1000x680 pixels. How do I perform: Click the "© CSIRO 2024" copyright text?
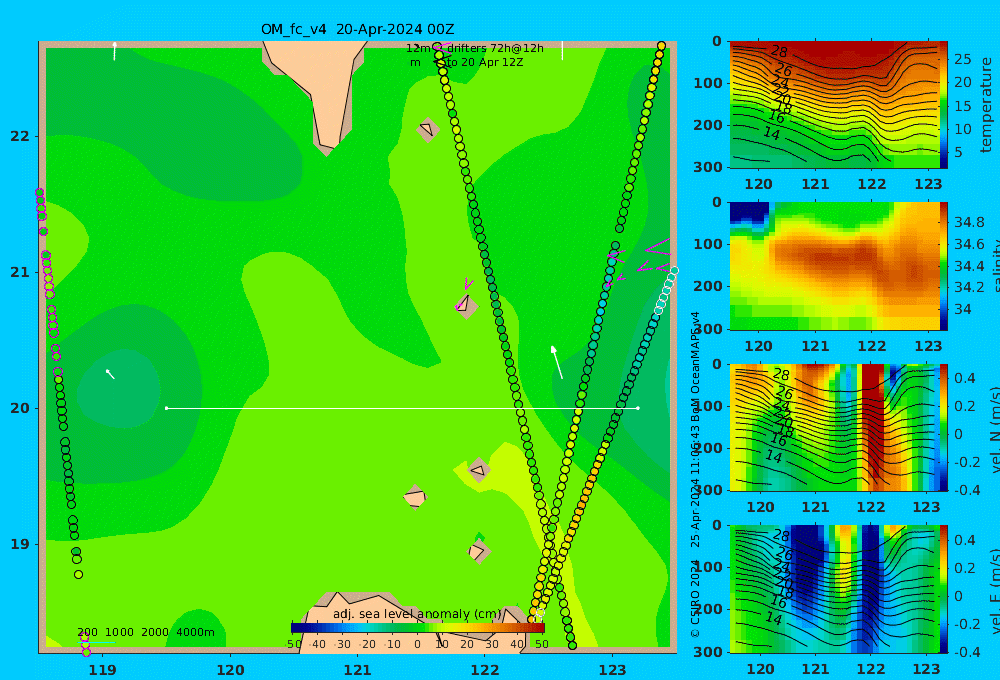pos(695,598)
